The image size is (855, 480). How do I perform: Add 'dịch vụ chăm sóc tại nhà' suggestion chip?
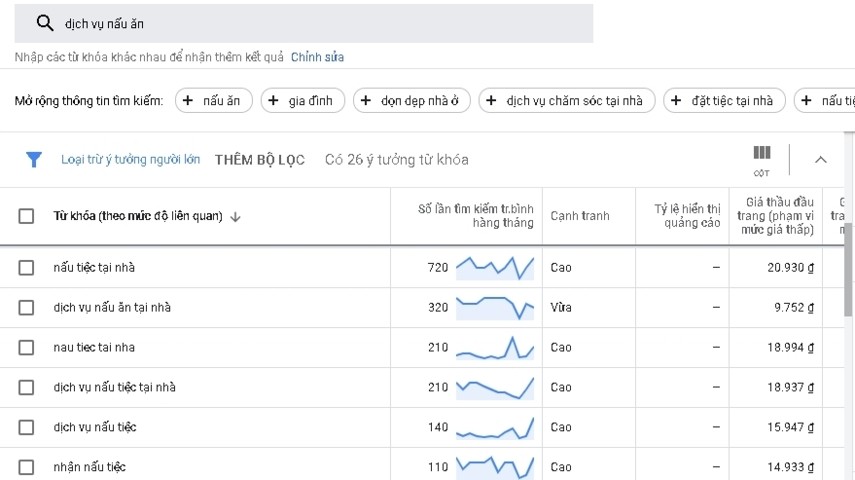point(567,101)
